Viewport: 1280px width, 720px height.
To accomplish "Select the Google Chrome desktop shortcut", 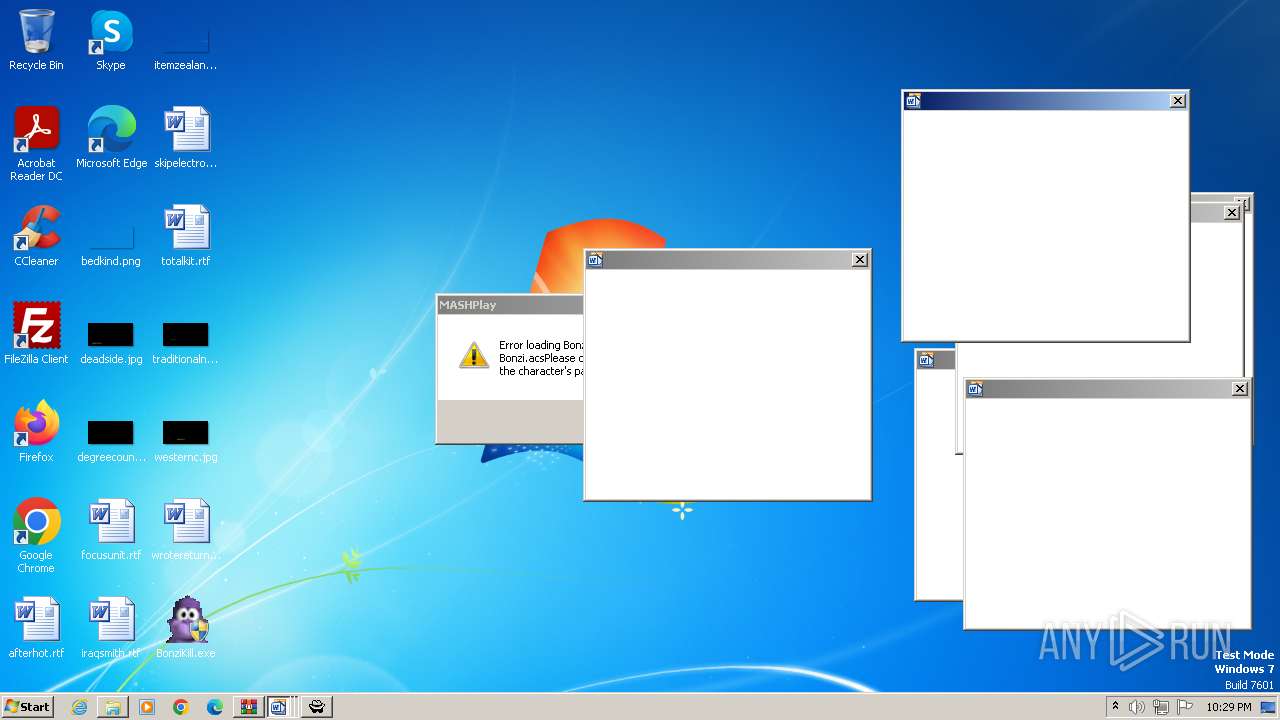I will pos(36,536).
